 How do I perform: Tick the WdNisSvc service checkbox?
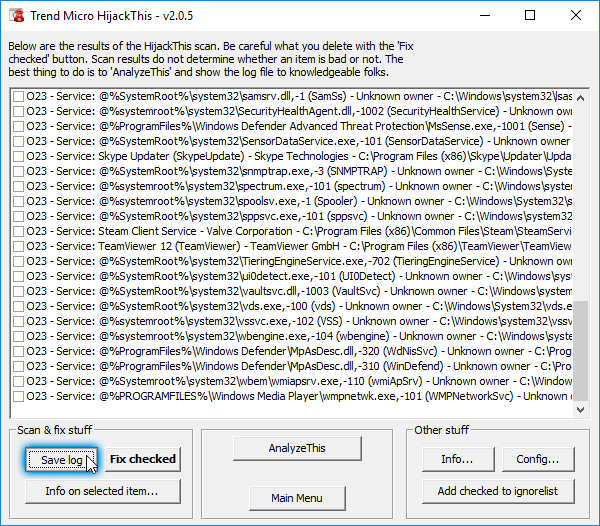tap(18, 351)
